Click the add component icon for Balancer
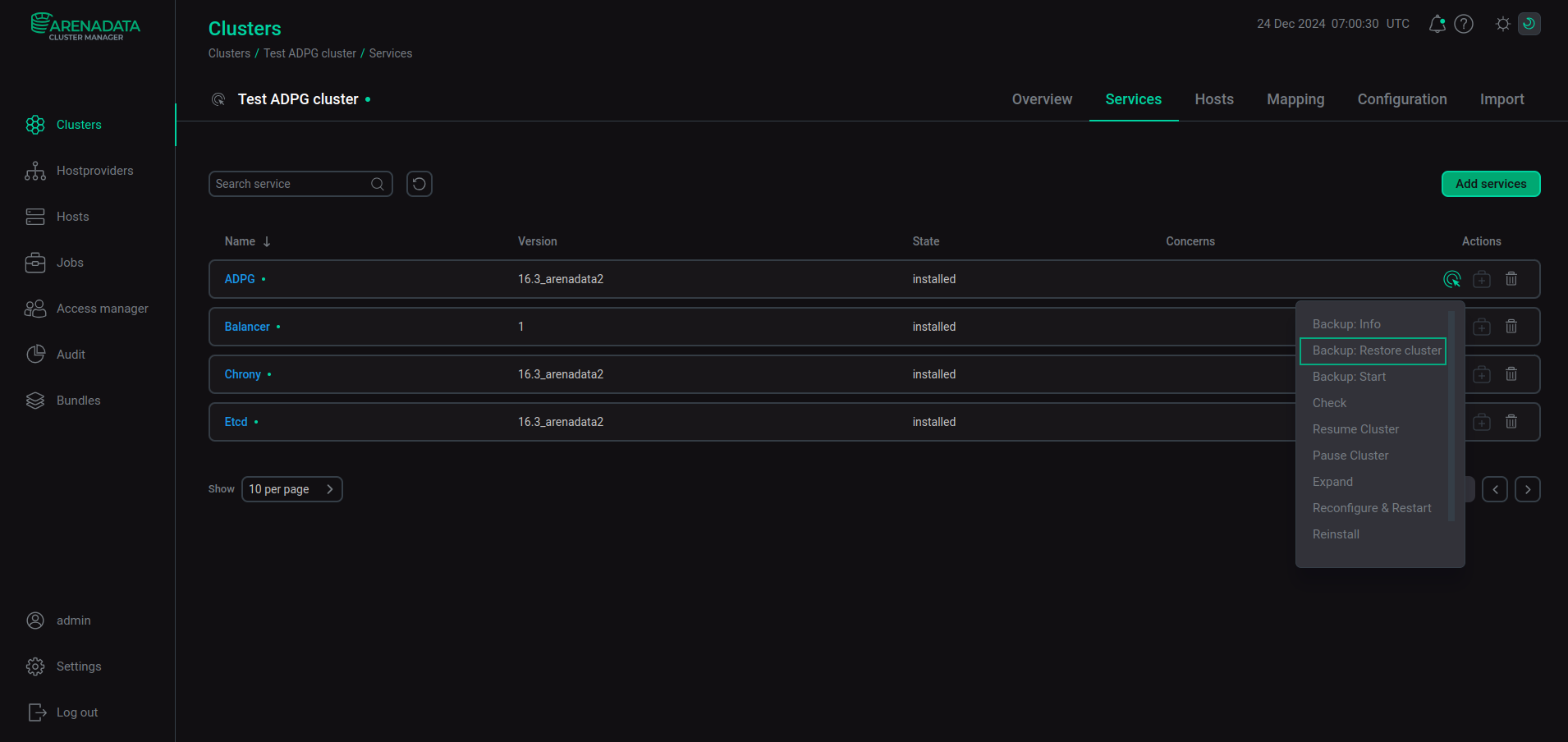 (x=1482, y=327)
